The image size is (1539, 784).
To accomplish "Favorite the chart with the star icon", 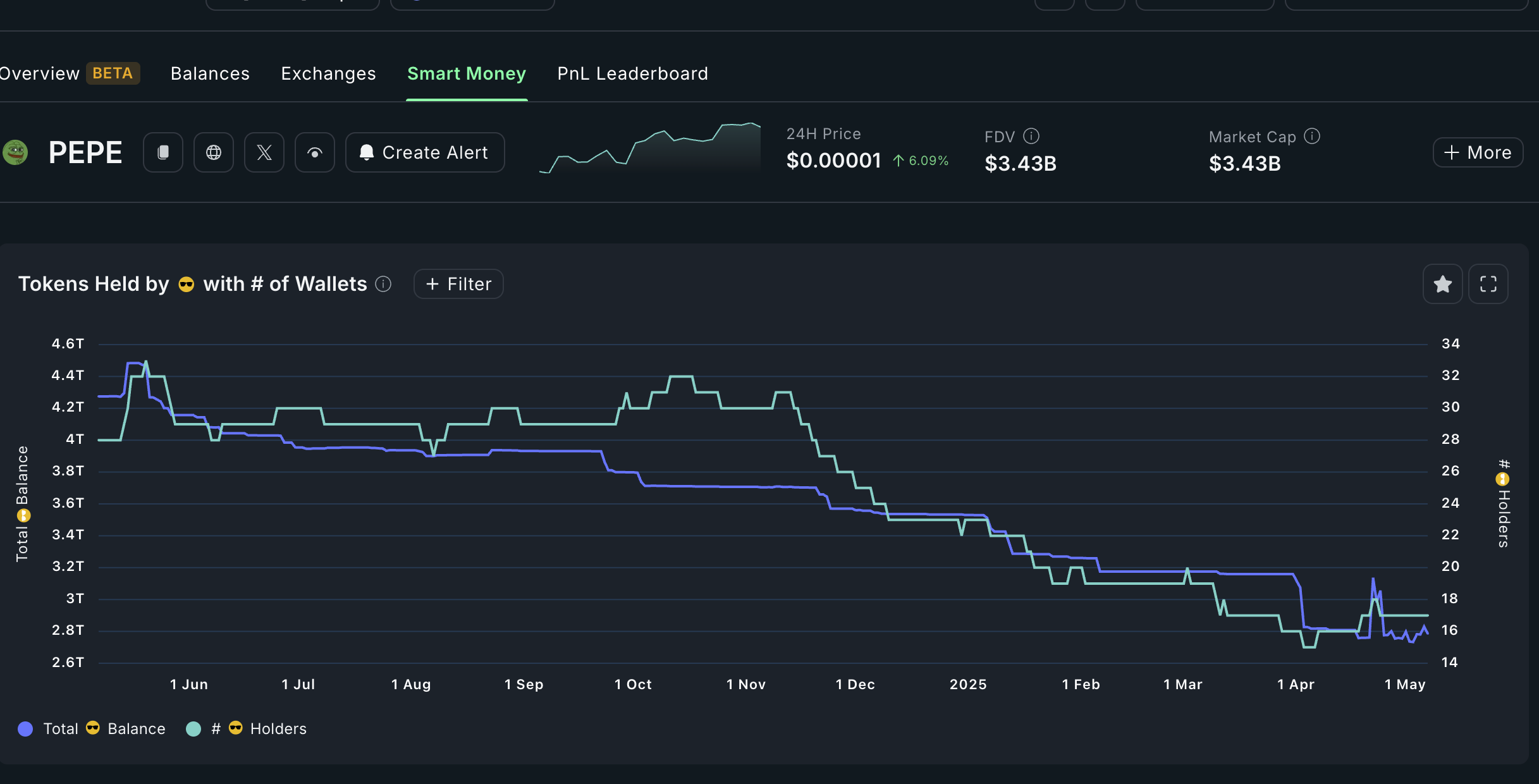I will (1442, 284).
